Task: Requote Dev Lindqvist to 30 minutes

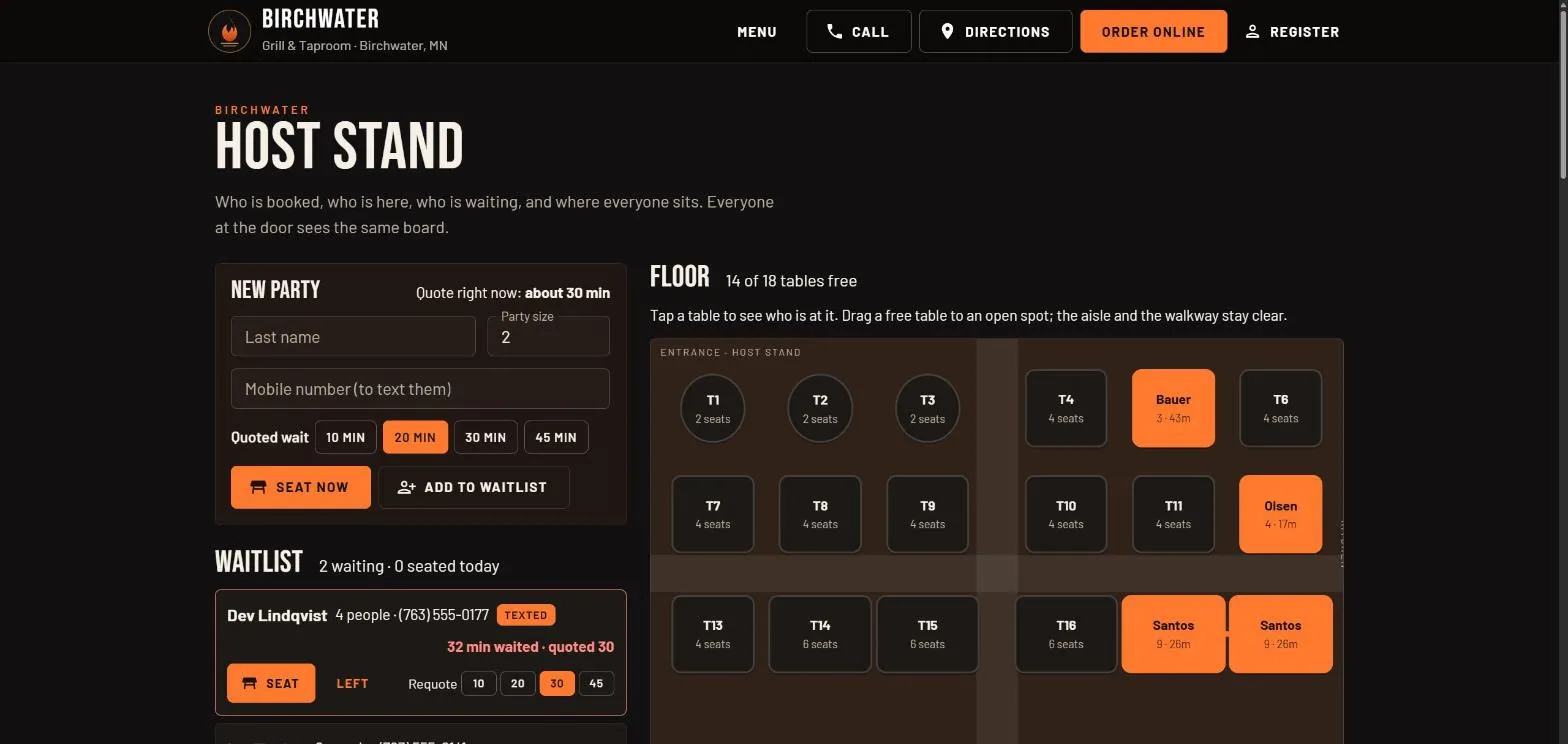Action: (557, 683)
